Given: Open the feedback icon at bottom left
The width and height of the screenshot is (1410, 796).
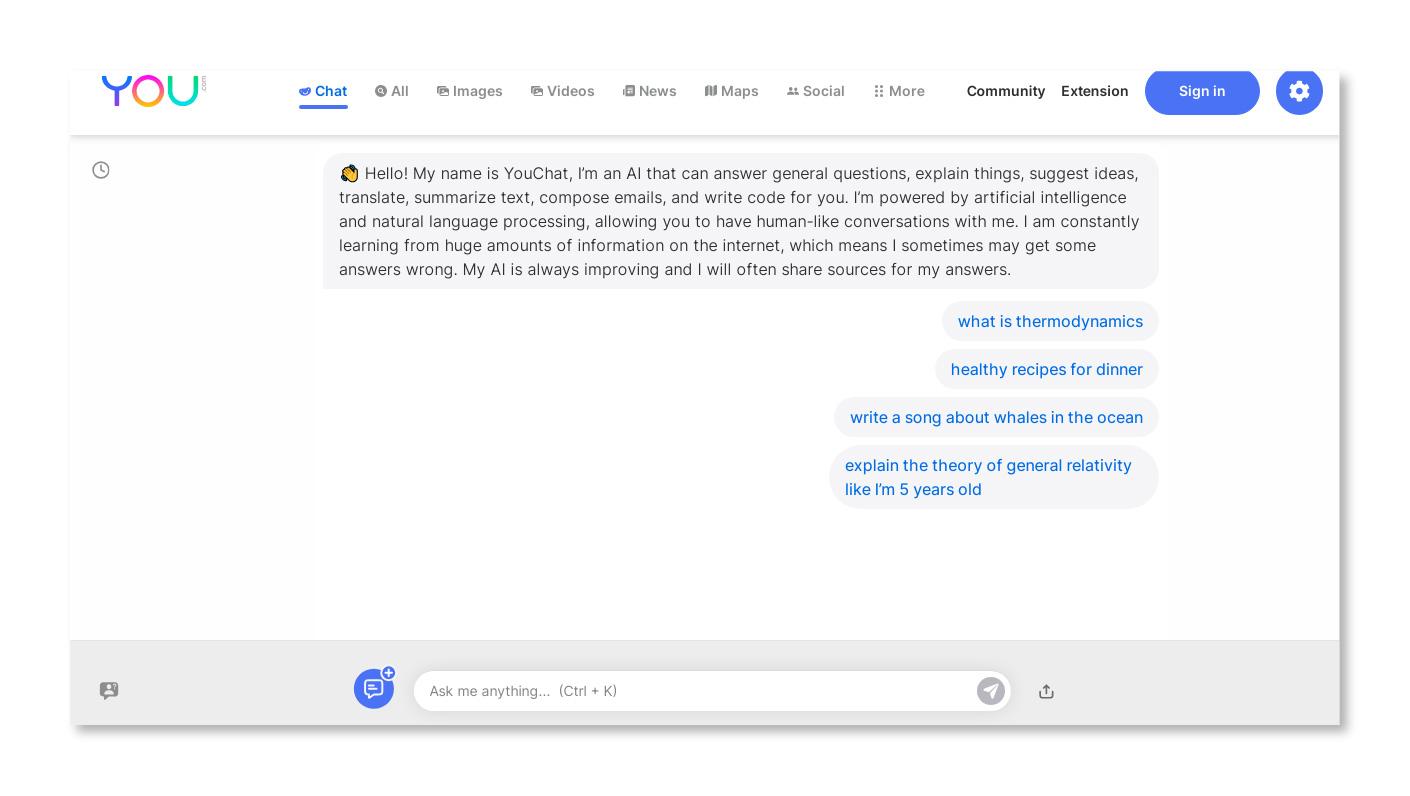Looking at the screenshot, I should coord(109,690).
